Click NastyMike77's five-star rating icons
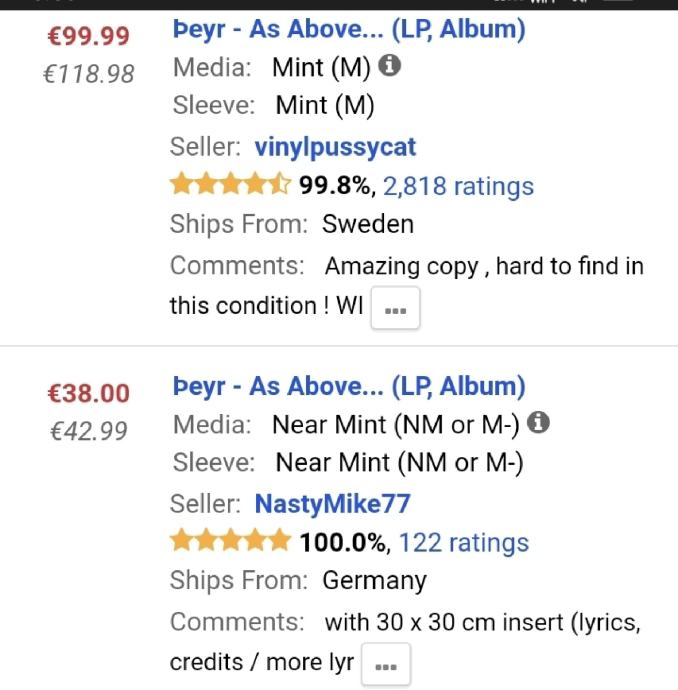678x690 pixels. [230, 542]
